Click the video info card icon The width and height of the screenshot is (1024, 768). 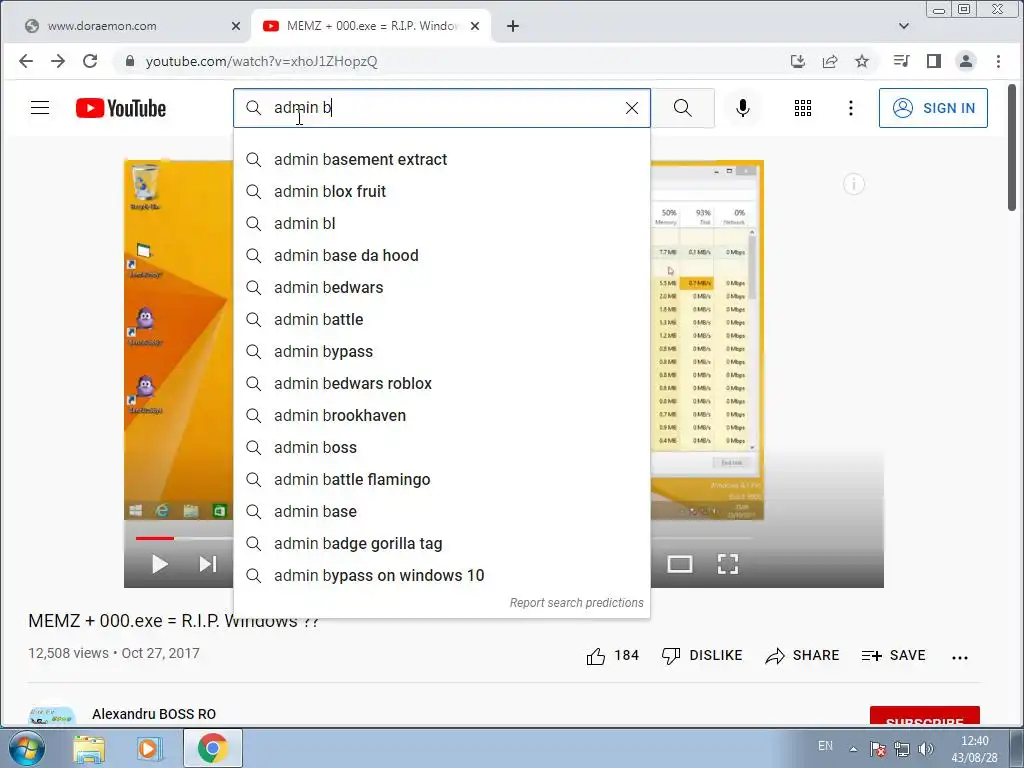[854, 185]
